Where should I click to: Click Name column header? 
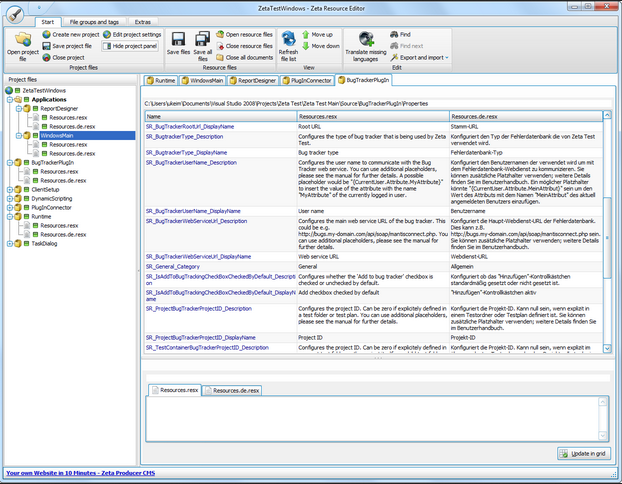[x=221, y=117]
